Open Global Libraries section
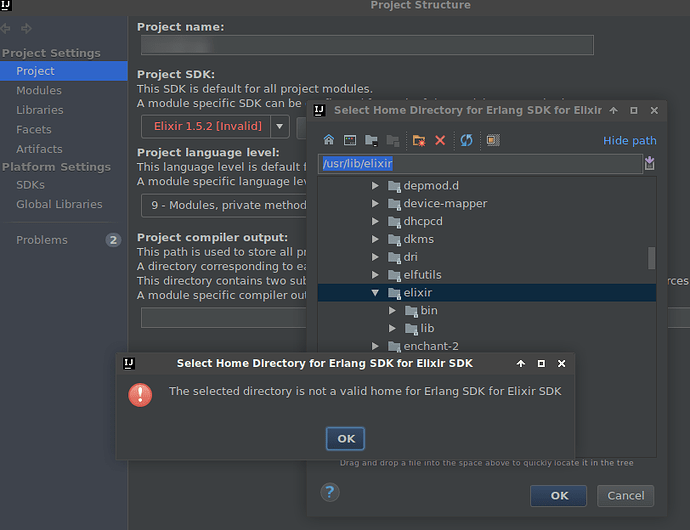 coord(59,204)
